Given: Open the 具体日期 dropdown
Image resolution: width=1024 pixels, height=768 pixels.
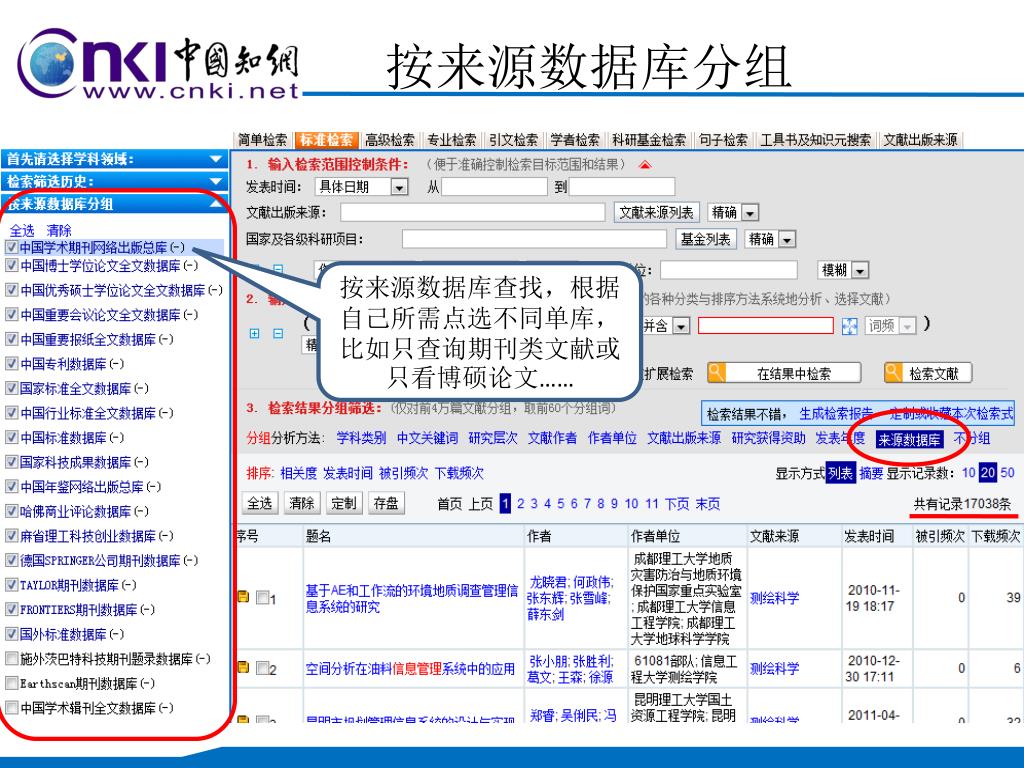Looking at the screenshot, I should tap(398, 187).
